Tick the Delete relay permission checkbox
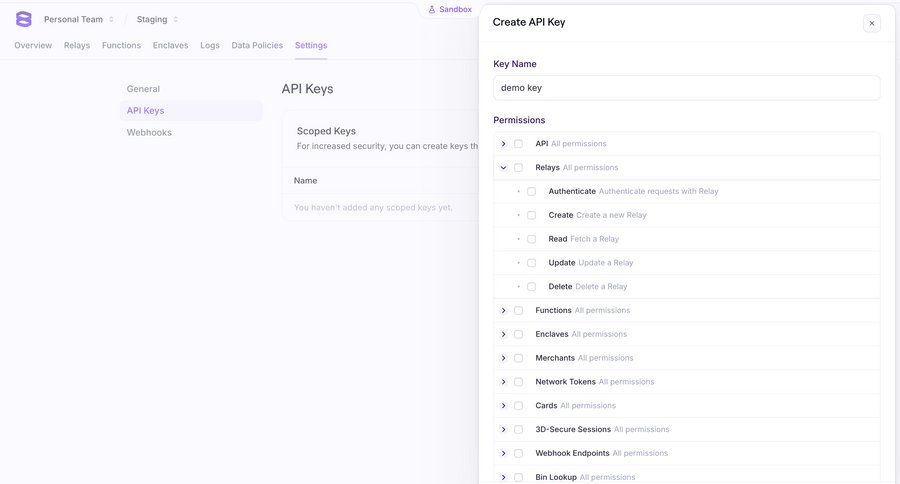The image size is (900, 484). pos(532,287)
